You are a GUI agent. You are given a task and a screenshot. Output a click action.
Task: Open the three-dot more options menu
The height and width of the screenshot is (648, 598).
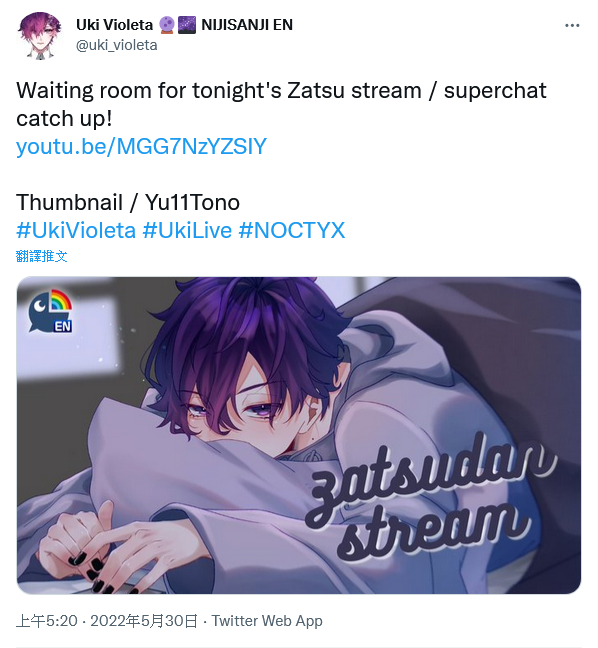tap(572, 26)
